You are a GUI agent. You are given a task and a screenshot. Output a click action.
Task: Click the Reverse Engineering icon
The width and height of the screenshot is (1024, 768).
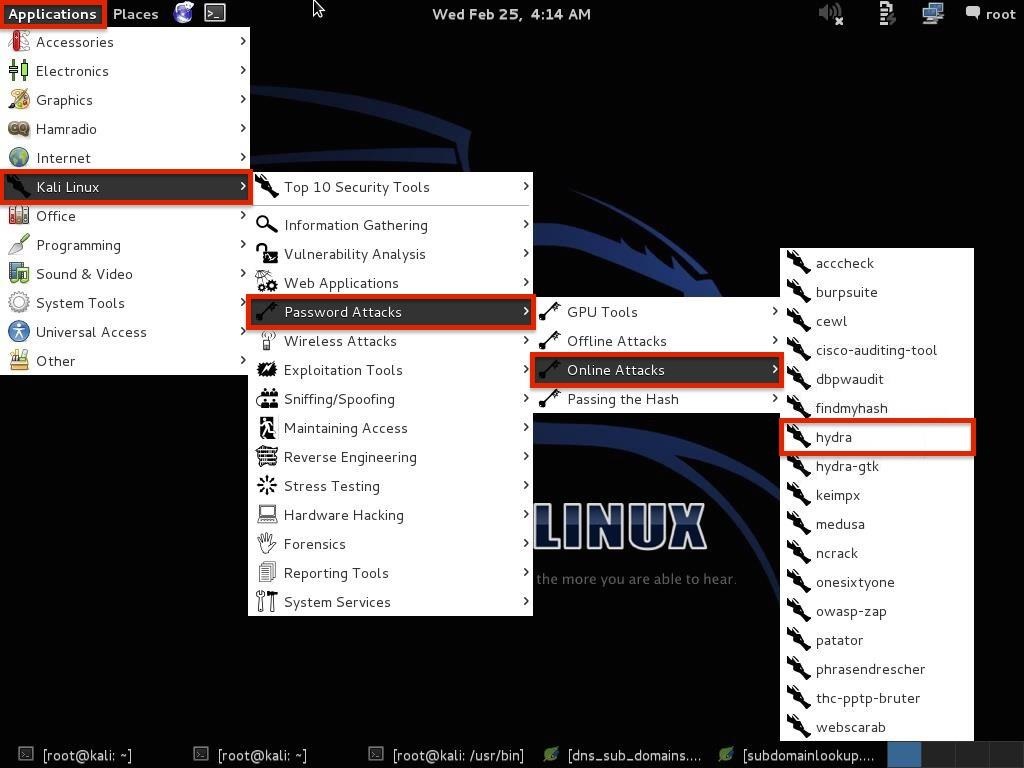(266, 456)
